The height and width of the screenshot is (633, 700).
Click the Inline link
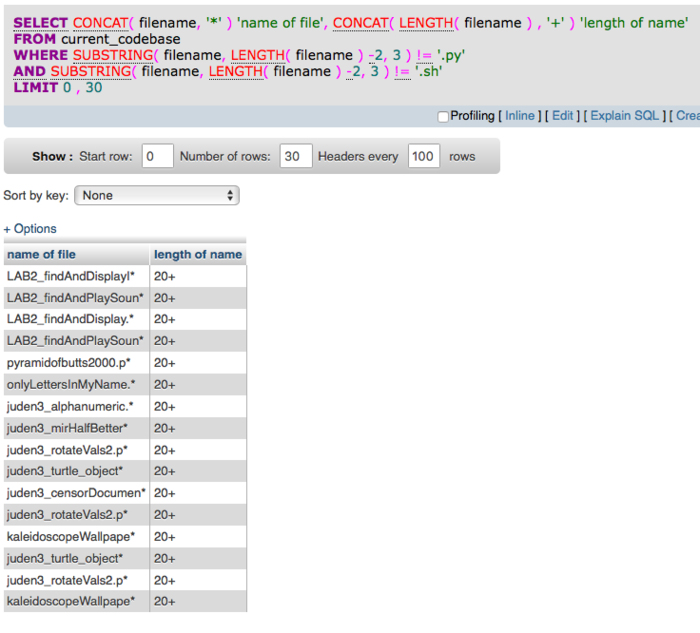click(519, 116)
